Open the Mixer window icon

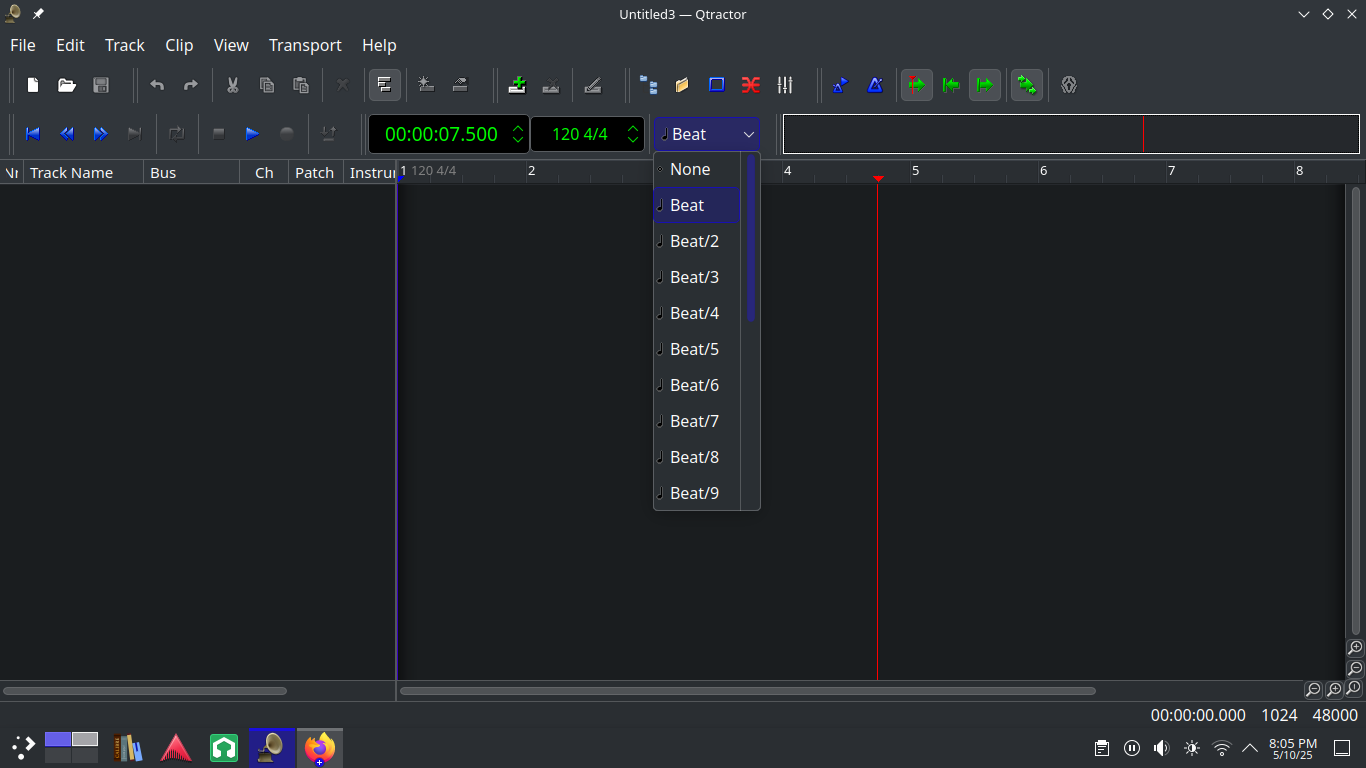[785, 85]
